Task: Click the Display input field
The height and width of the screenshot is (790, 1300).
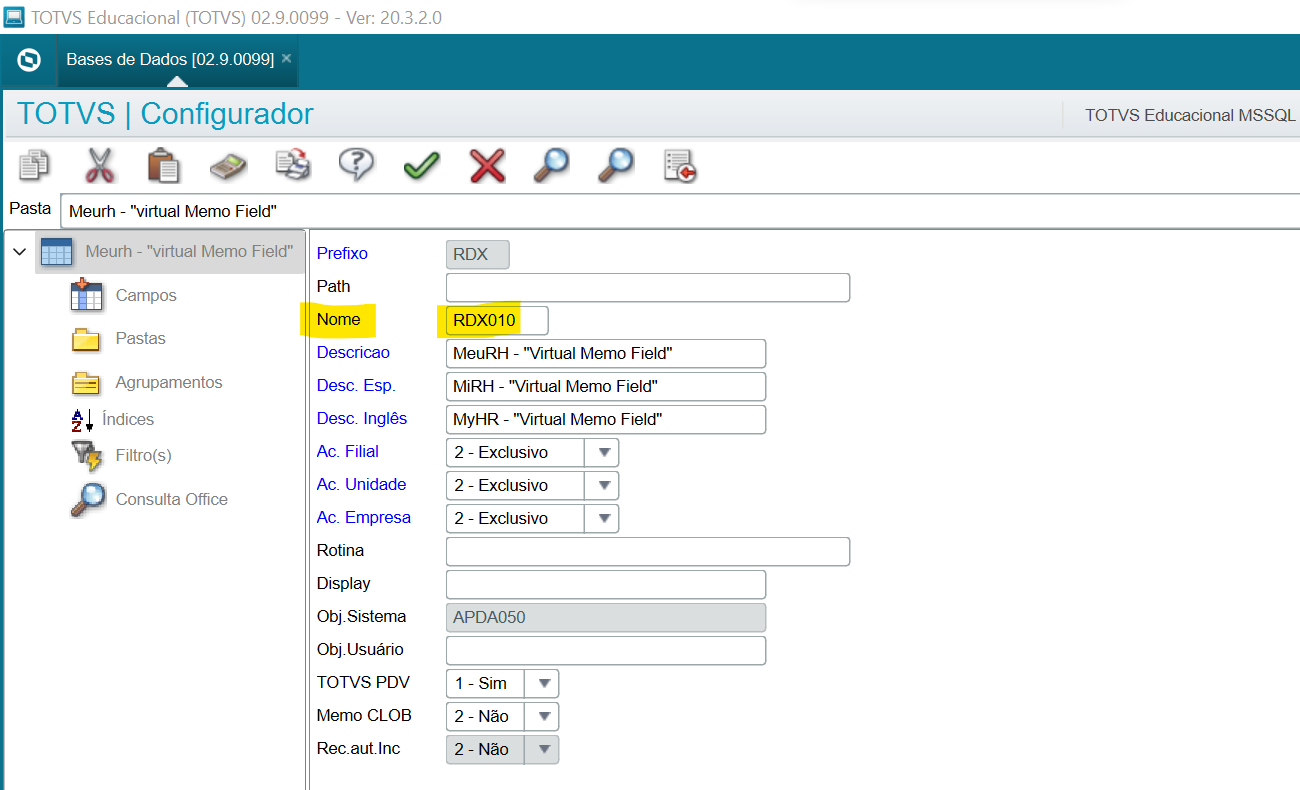Action: pyautogui.click(x=605, y=584)
